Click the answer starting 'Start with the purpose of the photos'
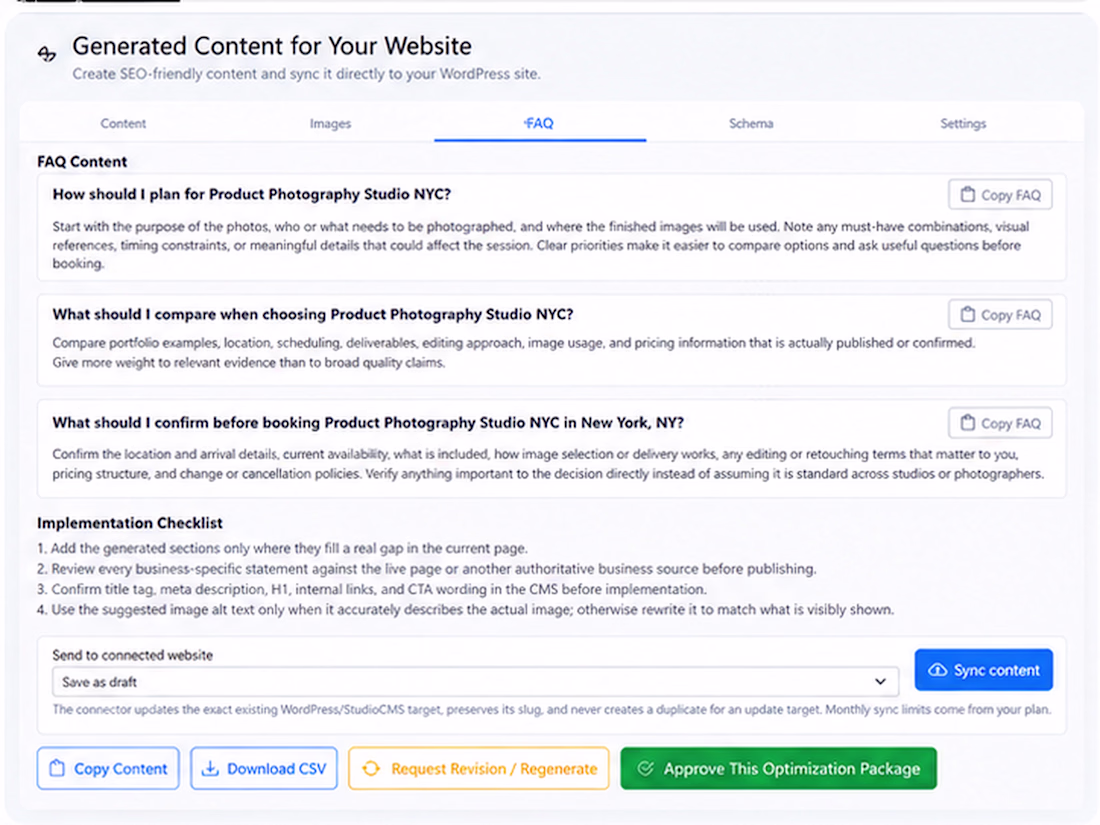 (541, 245)
